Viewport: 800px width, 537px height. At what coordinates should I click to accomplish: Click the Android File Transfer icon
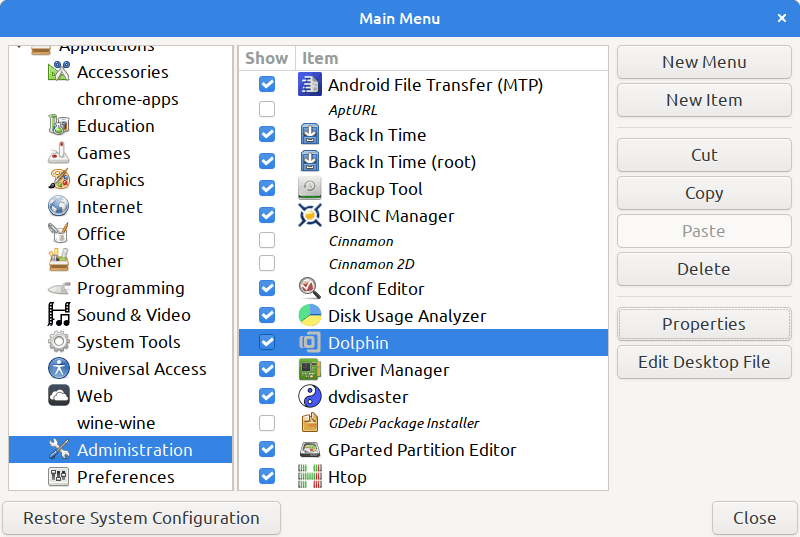pos(310,85)
